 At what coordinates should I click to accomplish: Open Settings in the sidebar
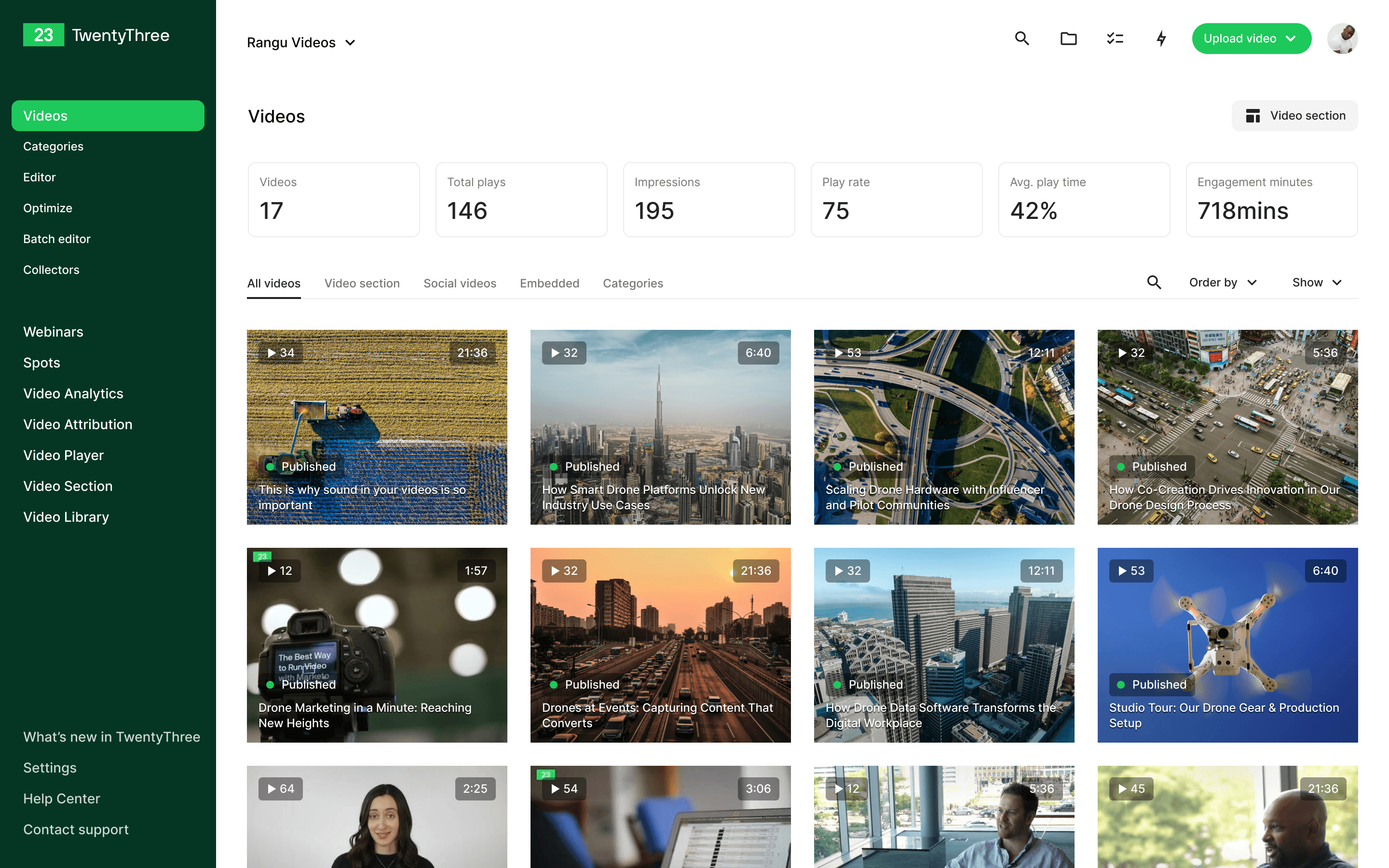[x=50, y=768]
